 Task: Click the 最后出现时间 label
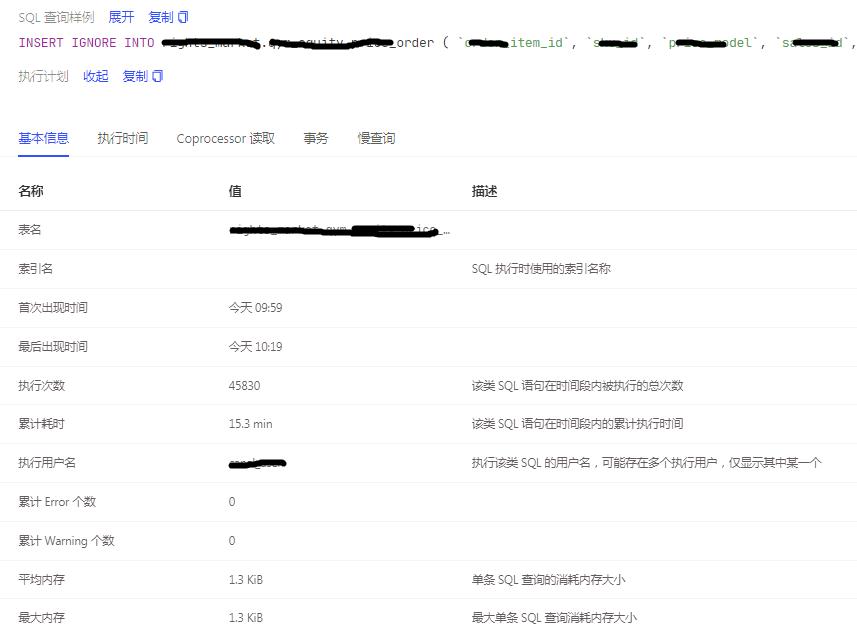coord(53,347)
